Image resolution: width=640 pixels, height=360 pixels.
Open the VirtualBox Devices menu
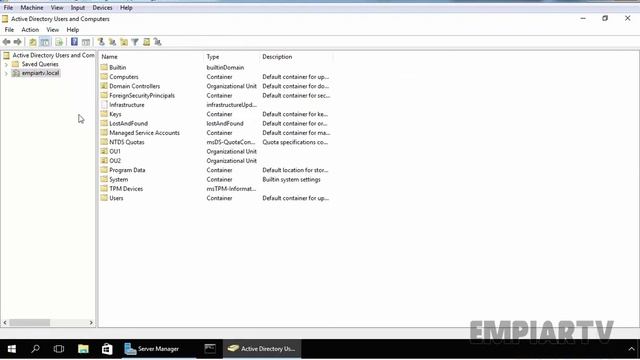[x=102, y=8]
